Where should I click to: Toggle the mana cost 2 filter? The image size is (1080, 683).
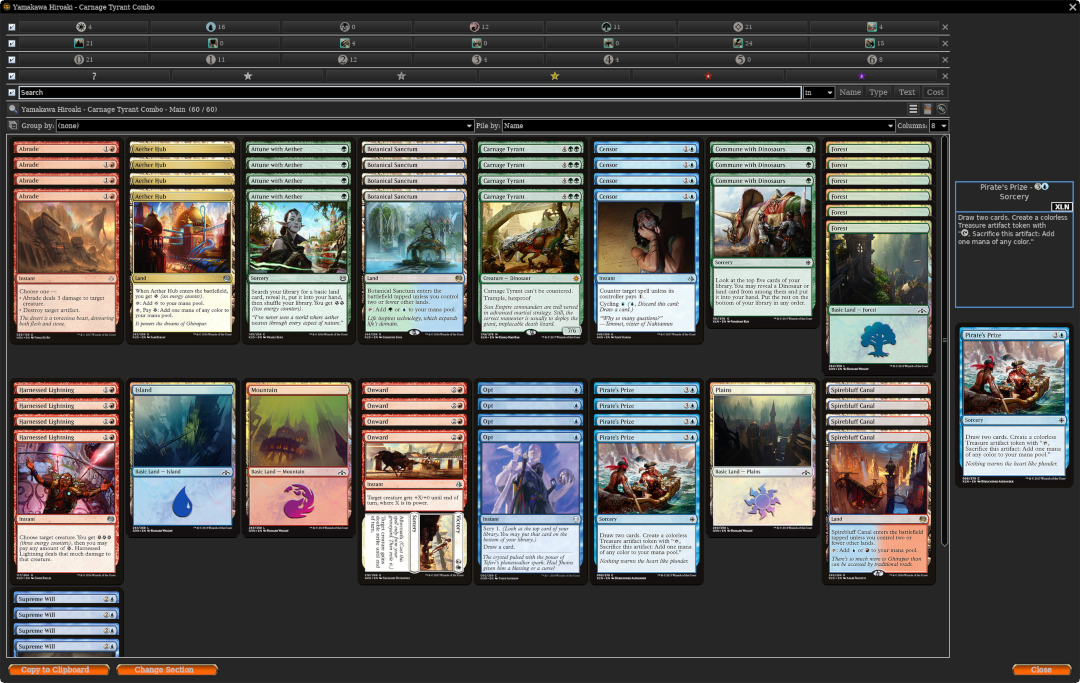(x=347, y=60)
